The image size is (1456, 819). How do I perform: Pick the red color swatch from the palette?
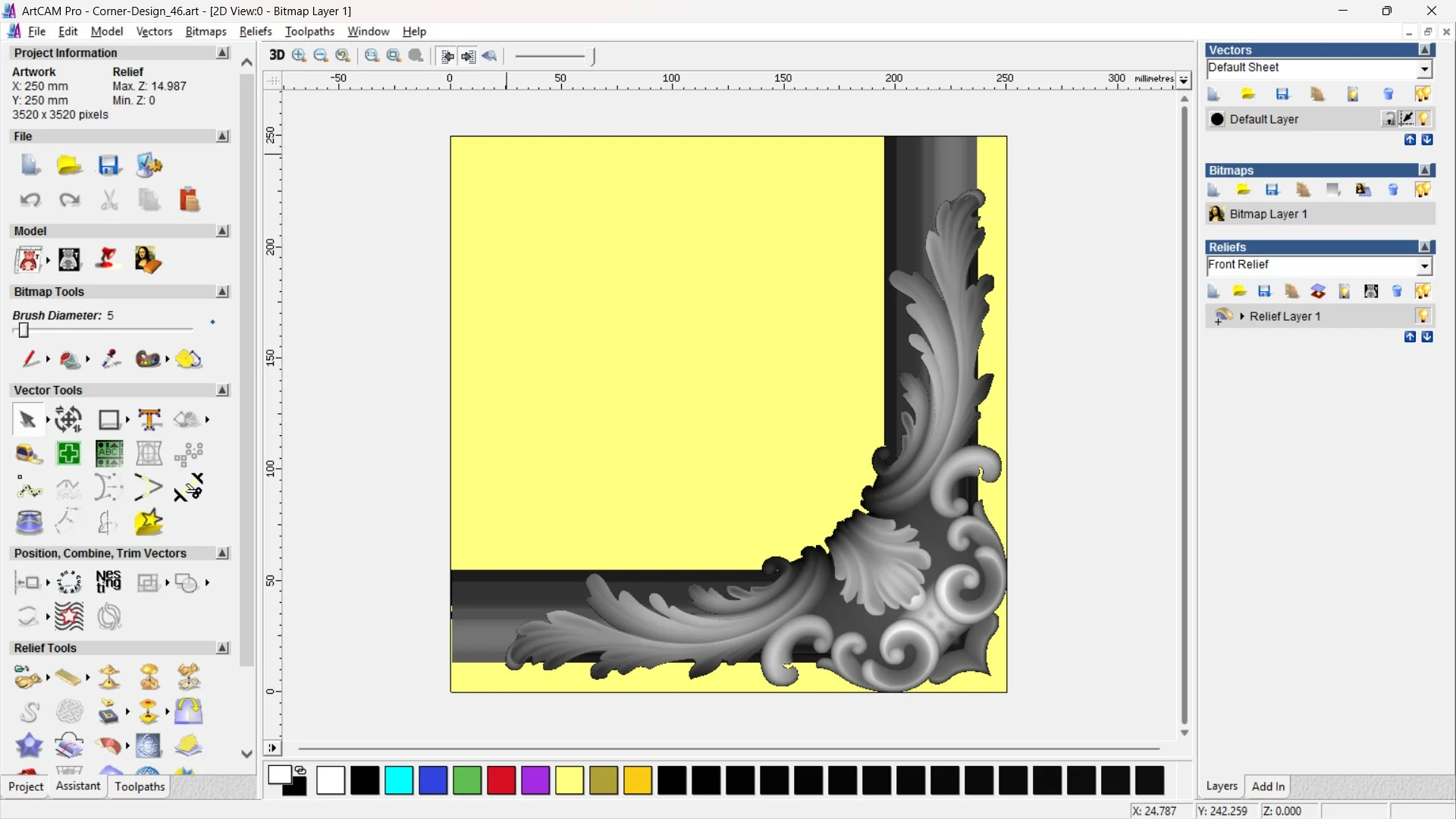(x=500, y=780)
